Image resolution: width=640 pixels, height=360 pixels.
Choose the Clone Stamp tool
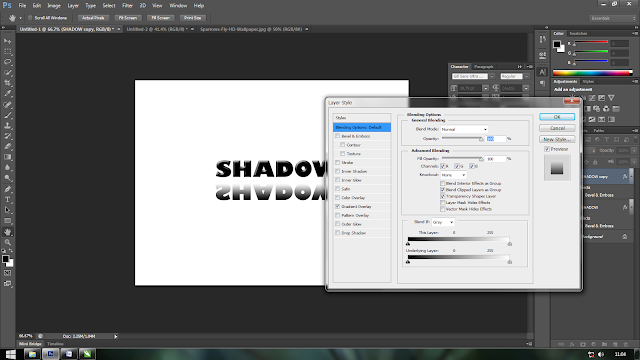(7, 125)
